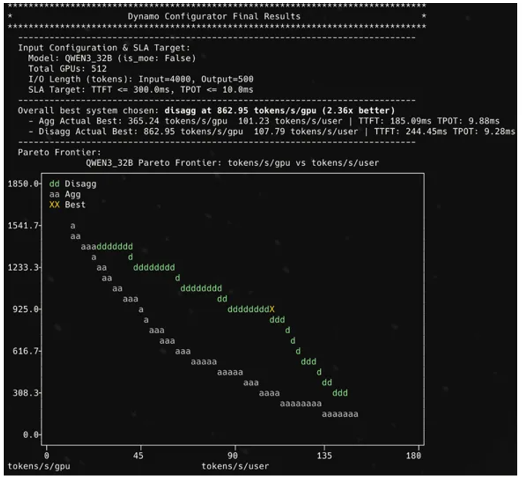The height and width of the screenshot is (481, 522).
Task: Click the green dd Disagg legend entry
Action: (73, 184)
